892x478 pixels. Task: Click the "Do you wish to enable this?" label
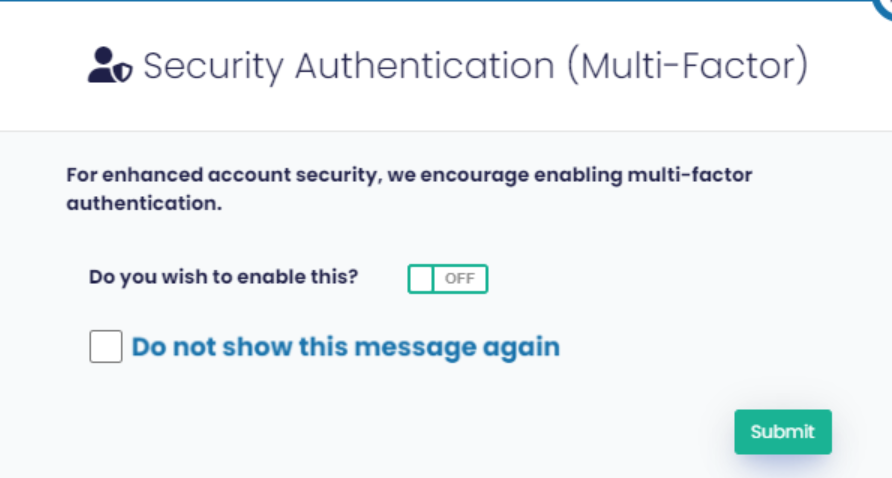[x=223, y=277]
